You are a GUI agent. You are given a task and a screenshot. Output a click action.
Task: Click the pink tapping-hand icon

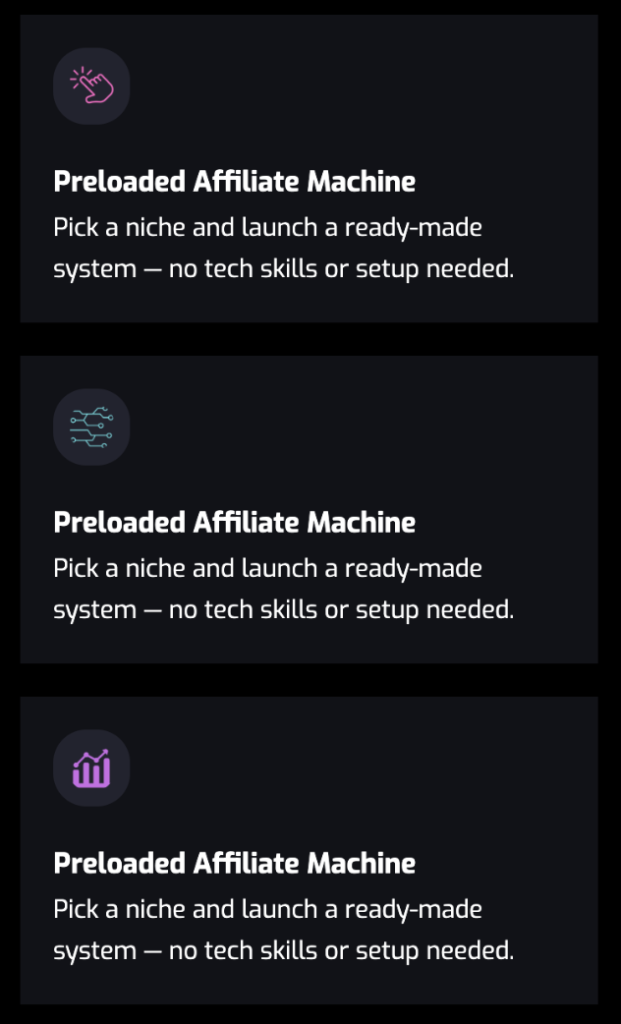(91, 86)
